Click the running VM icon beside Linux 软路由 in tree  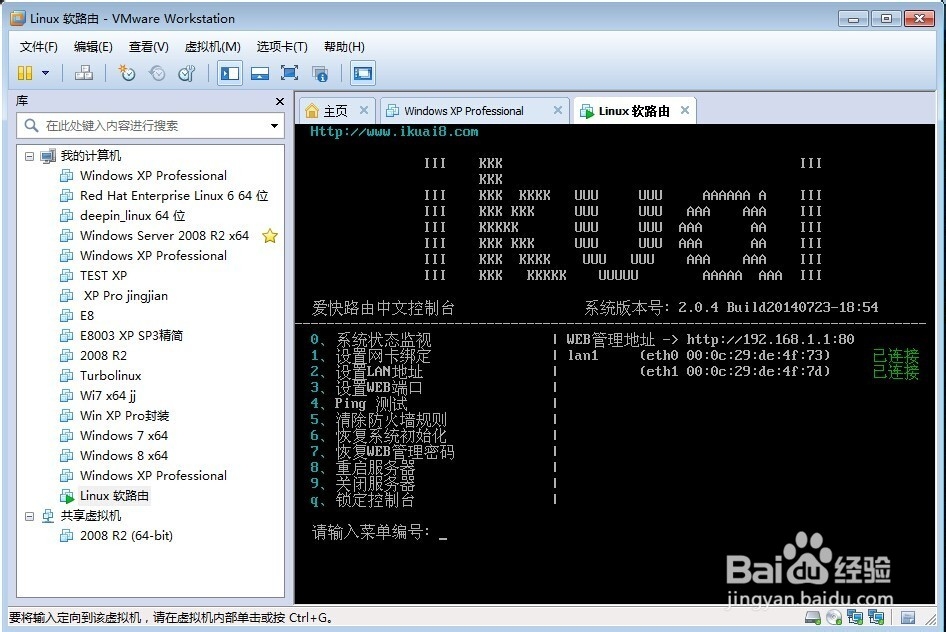[66, 496]
